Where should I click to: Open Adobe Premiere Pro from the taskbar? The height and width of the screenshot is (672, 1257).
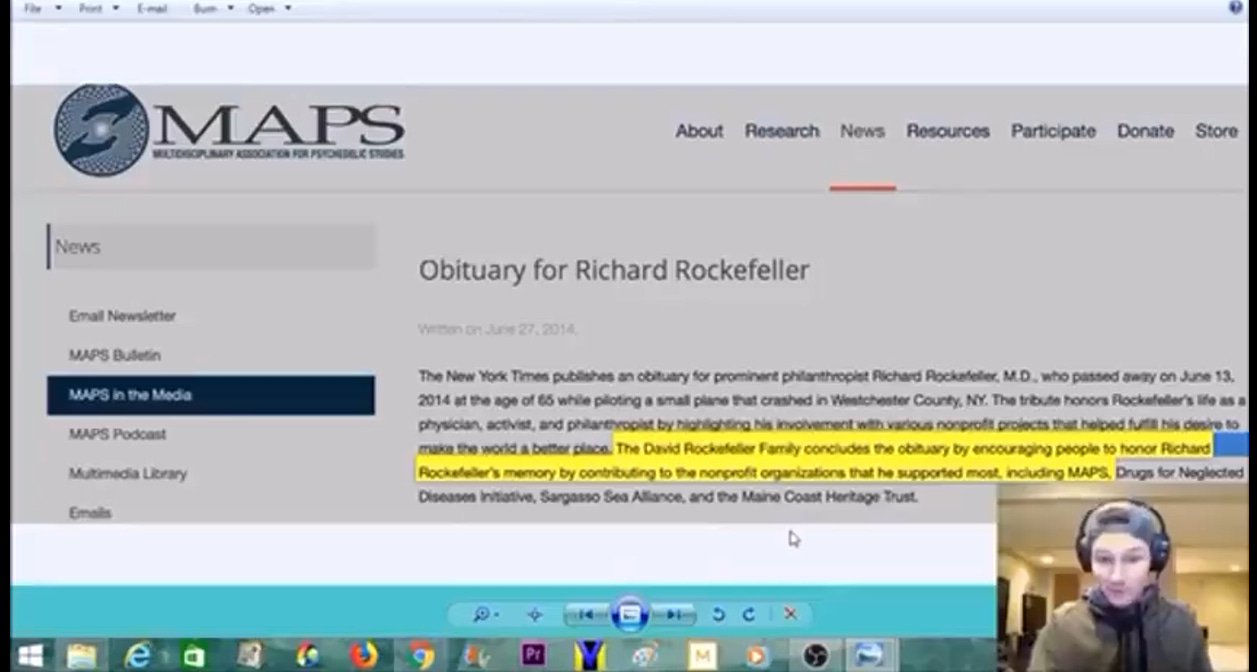[x=534, y=656]
